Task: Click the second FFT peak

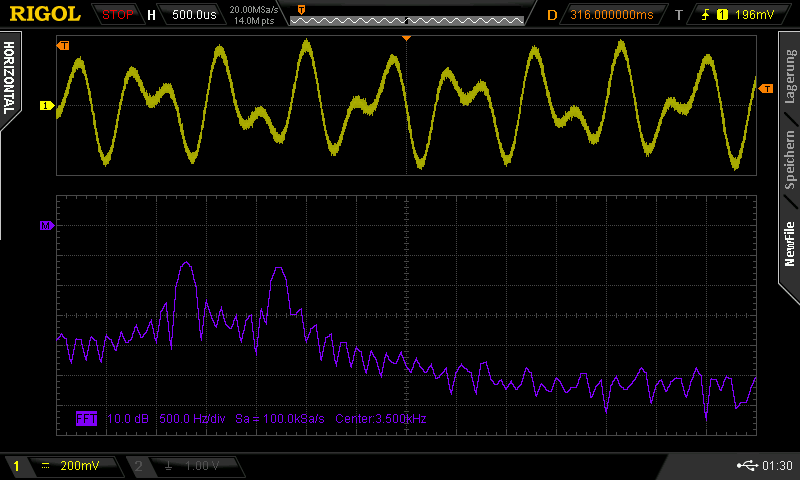Action: (x=279, y=269)
